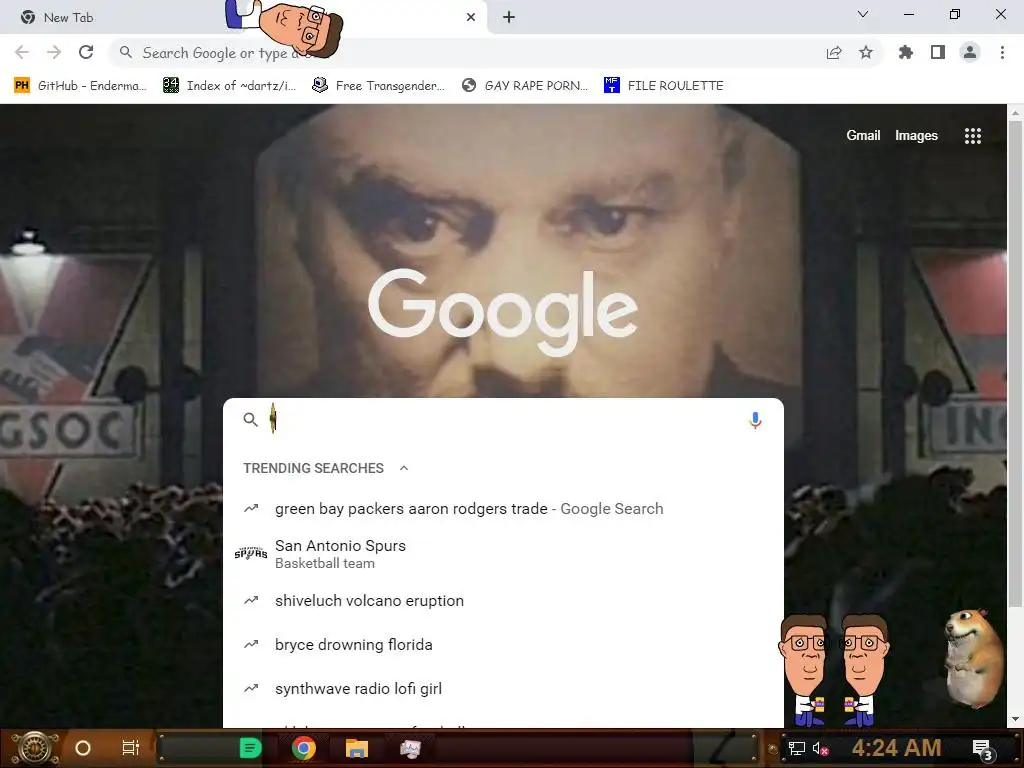
Task: Open the profile avatar menu
Action: coord(970,52)
